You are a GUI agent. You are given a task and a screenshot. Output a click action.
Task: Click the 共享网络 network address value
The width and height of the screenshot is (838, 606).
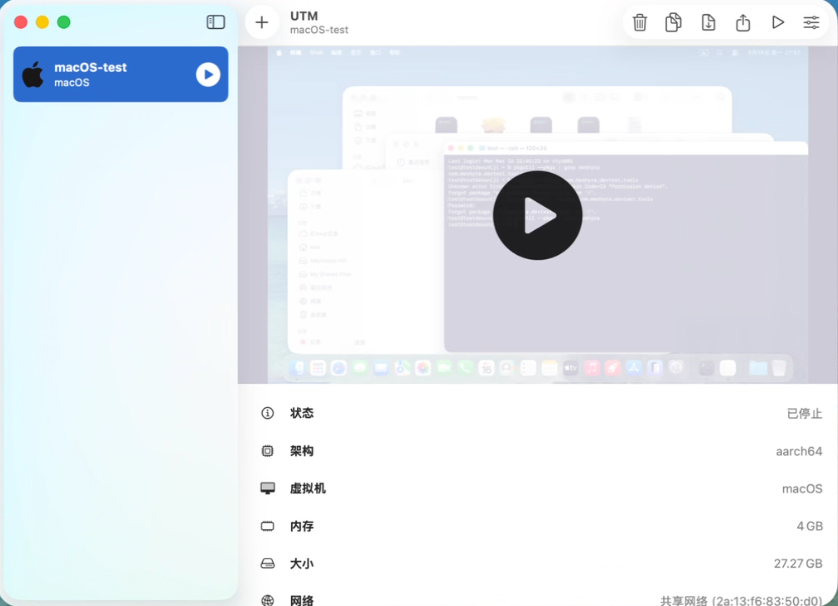click(747, 599)
